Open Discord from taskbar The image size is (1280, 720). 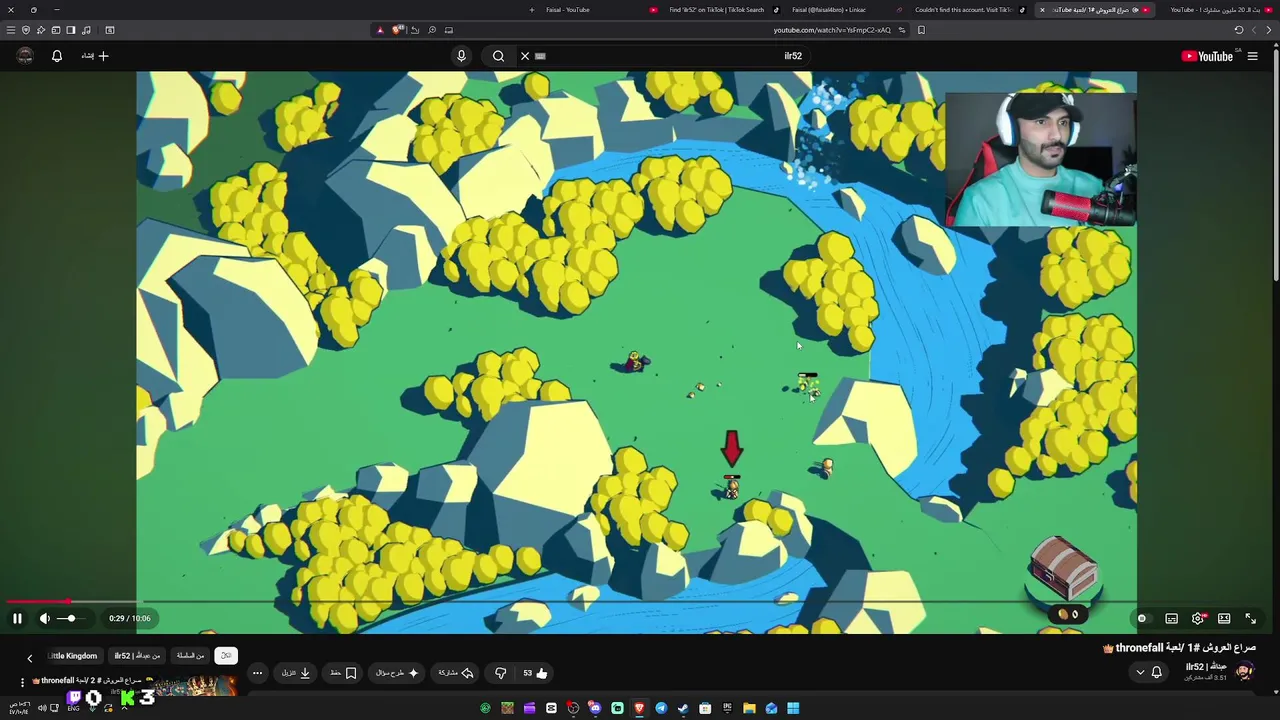pyautogui.click(x=595, y=708)
